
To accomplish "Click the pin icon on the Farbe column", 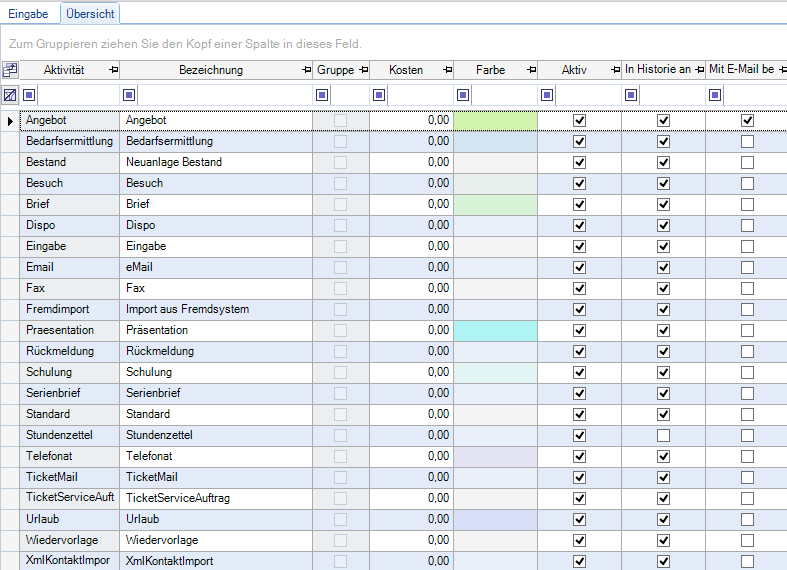I will pos(529,70).
